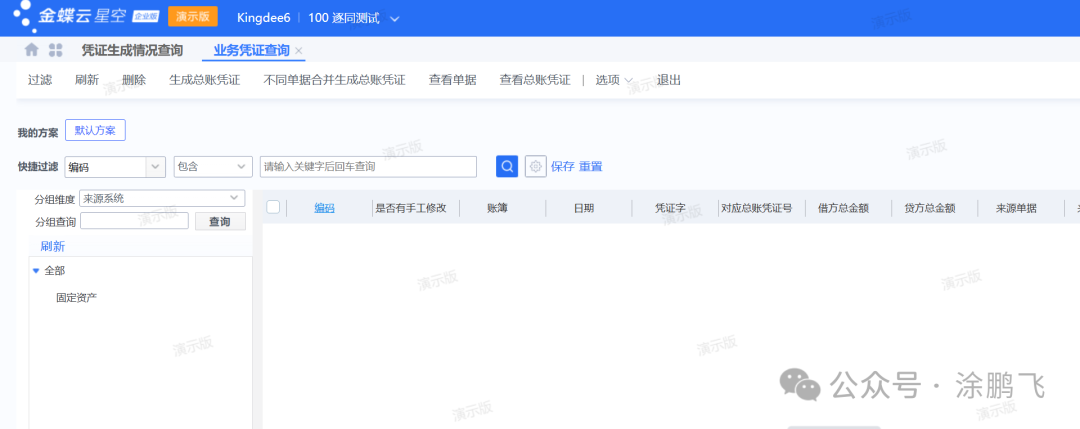Select 固定资产 in the tree

[77, 297]
